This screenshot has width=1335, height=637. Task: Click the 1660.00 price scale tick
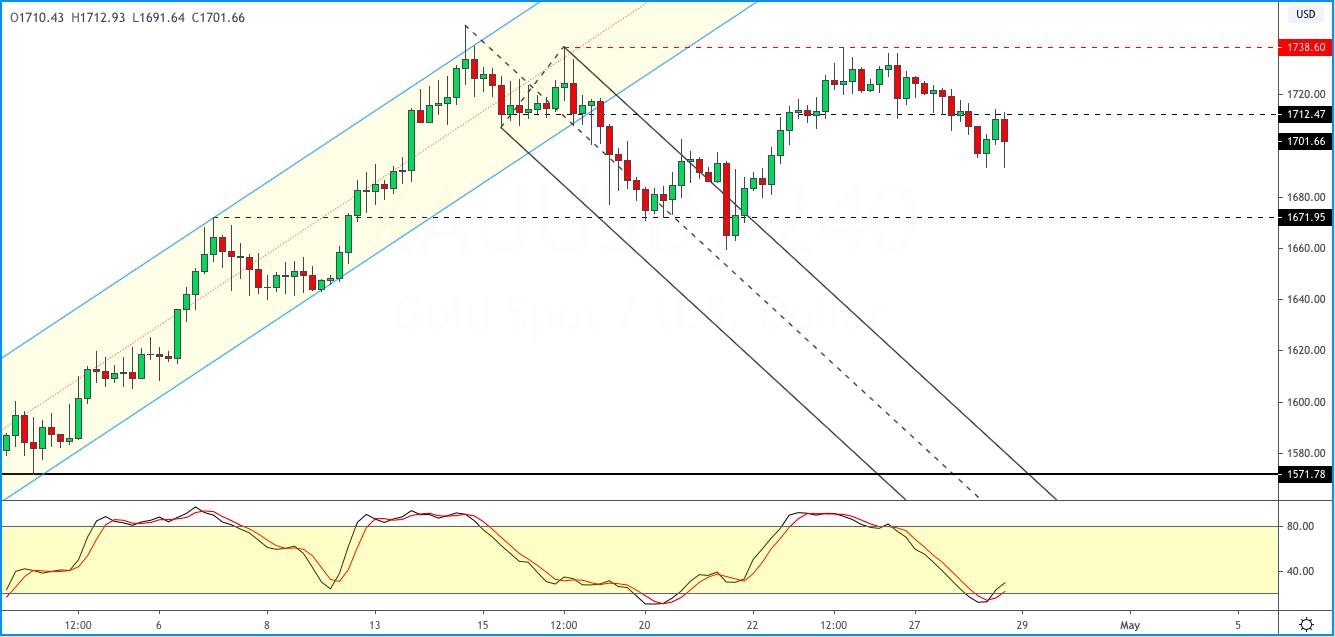(1305, 248)
